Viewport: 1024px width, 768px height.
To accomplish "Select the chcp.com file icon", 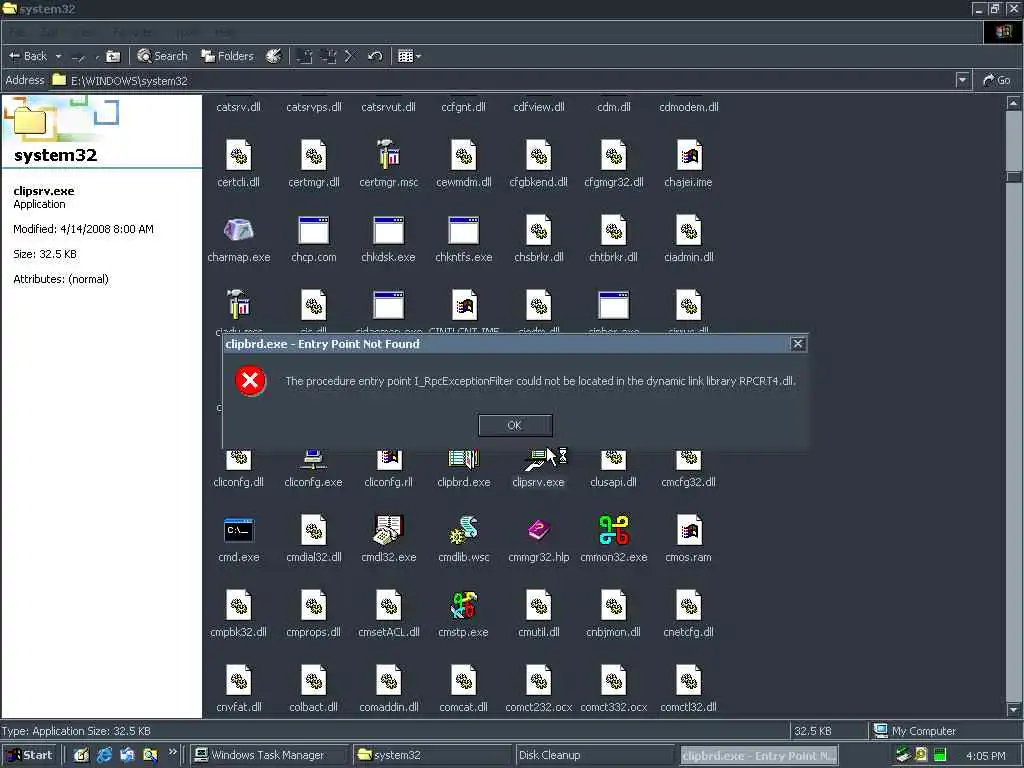I will coord(313,231).
